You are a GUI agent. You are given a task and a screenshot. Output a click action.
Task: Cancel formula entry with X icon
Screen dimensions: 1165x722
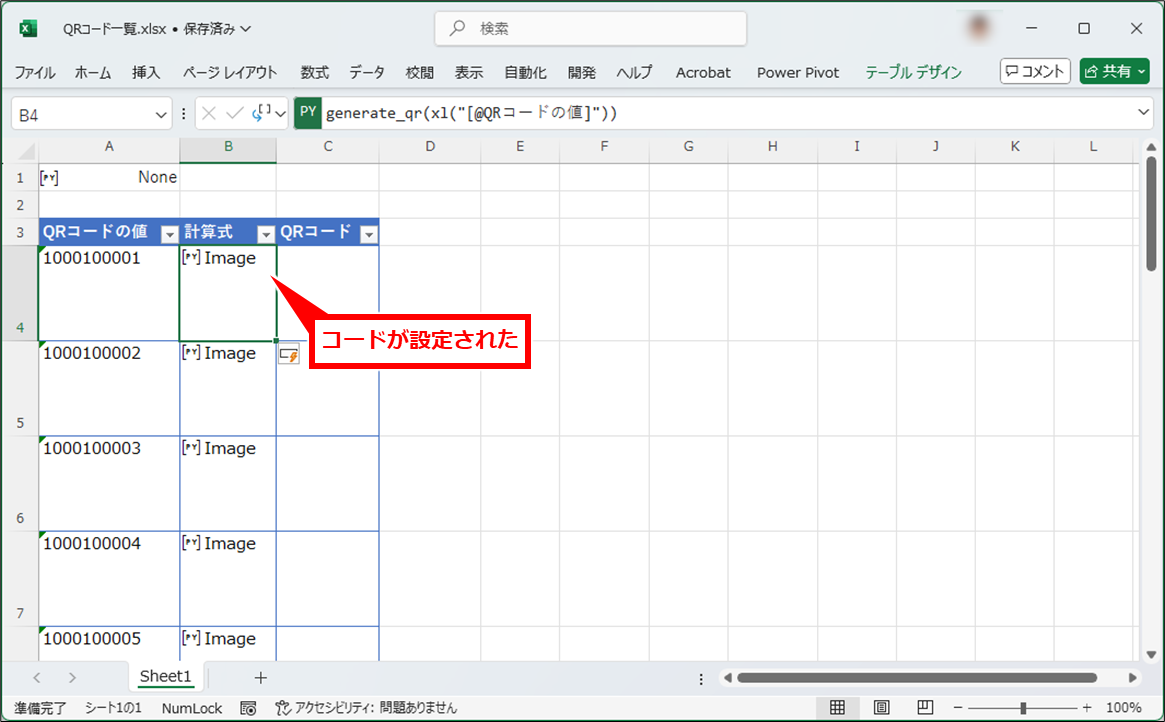coord(209,114)
